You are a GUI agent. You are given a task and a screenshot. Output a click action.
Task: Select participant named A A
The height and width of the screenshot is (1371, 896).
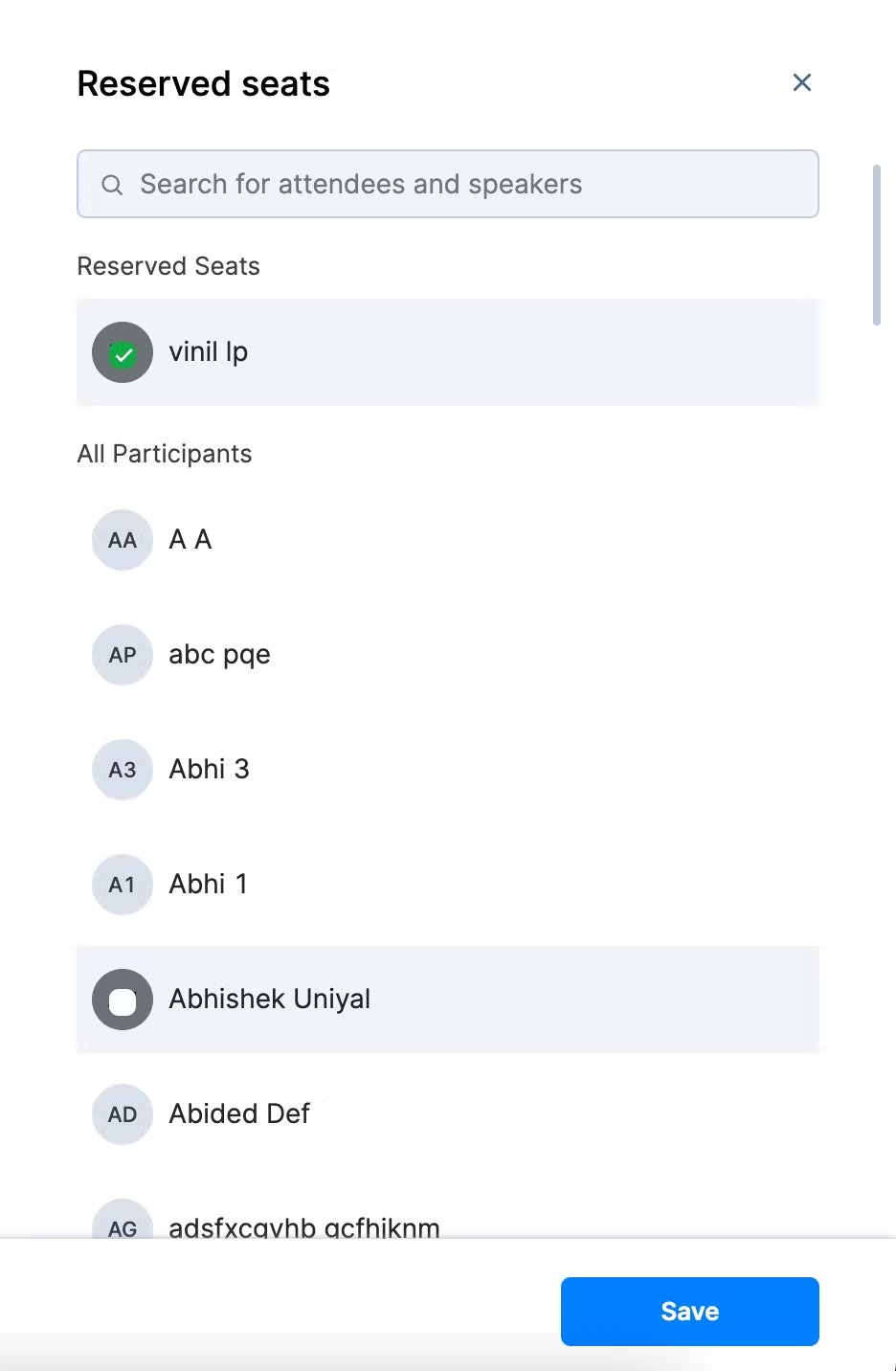pos(190,540)
